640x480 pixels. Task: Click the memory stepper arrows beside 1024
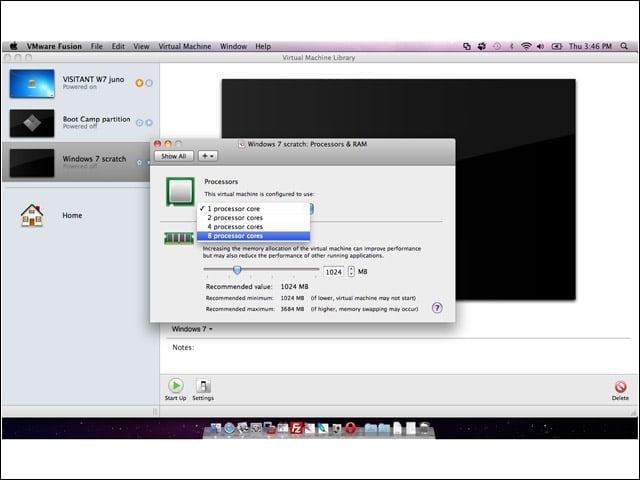[351, 271]
